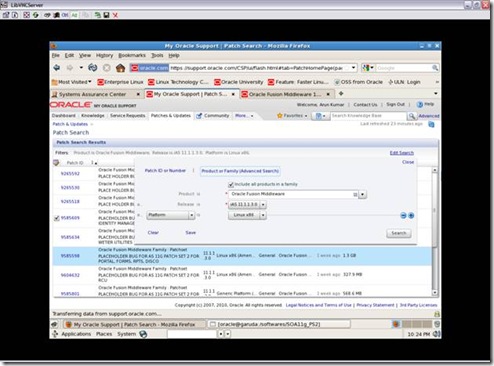Click the Stop loading icon
494x366 pixels.
[x=107, y=68]
